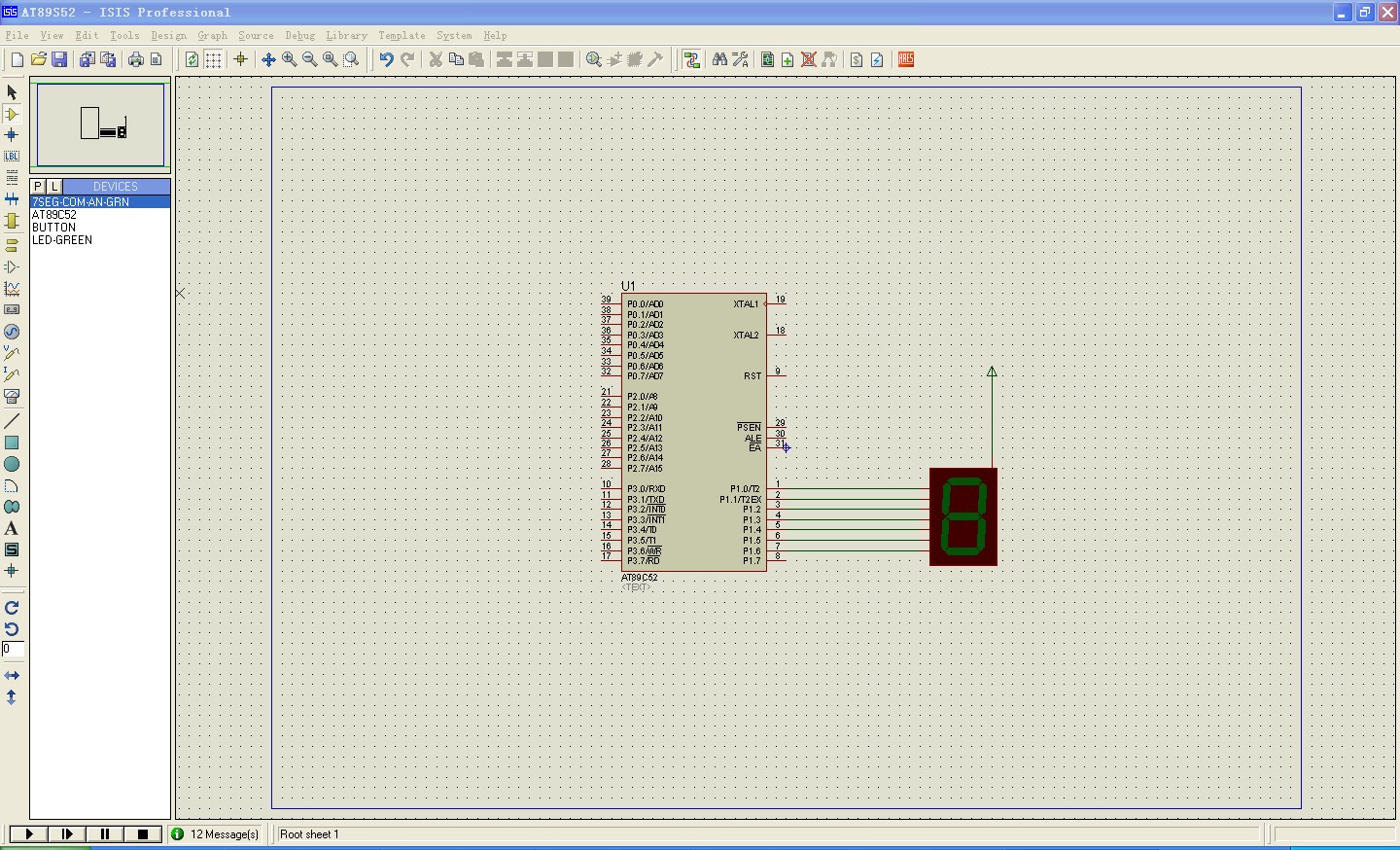Click the rotation angle input field
The image size is (1400, 850).
tap(13, 649)
